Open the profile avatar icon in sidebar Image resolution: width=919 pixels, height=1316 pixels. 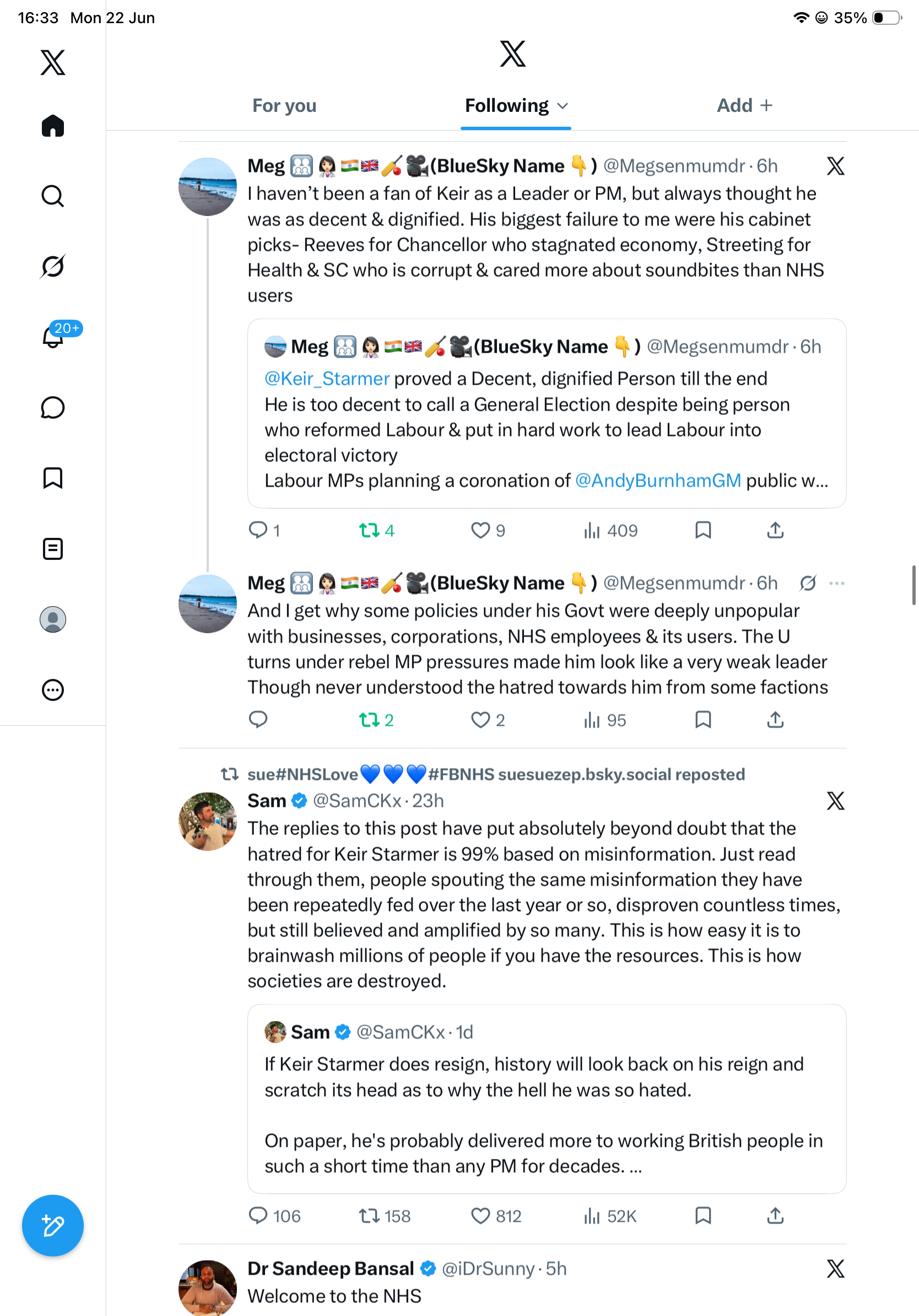click(x=53, y=619)
